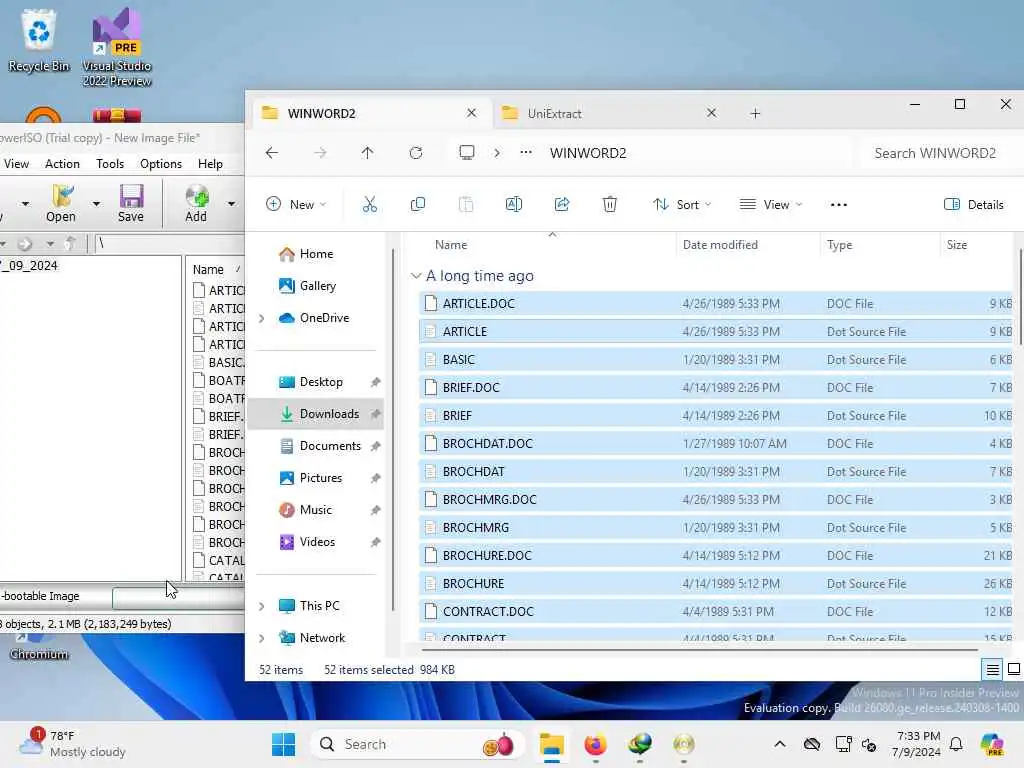The height and width of the screenshot is (768, 1024).
Task: Open notifications bell in taskbar
Action: pos(956,744)
